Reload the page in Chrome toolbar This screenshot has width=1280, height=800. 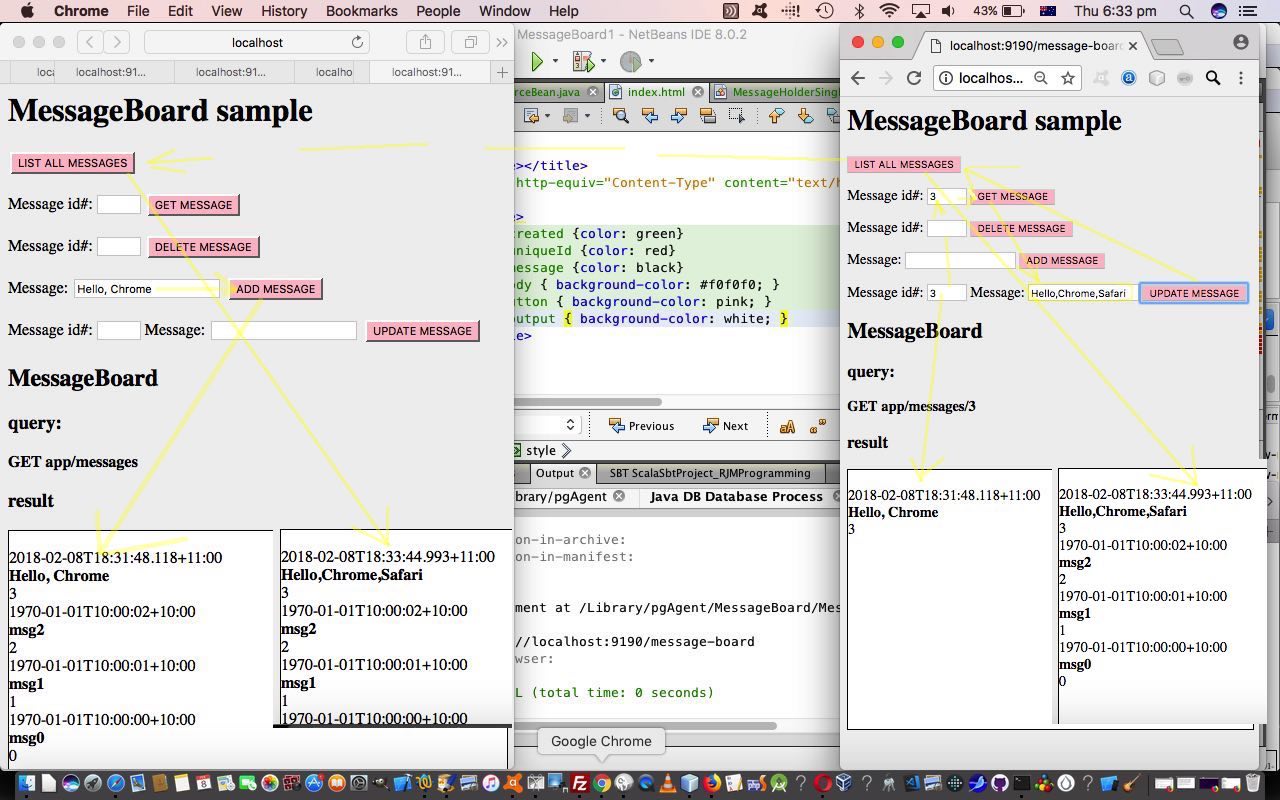(x=913, y=78)
